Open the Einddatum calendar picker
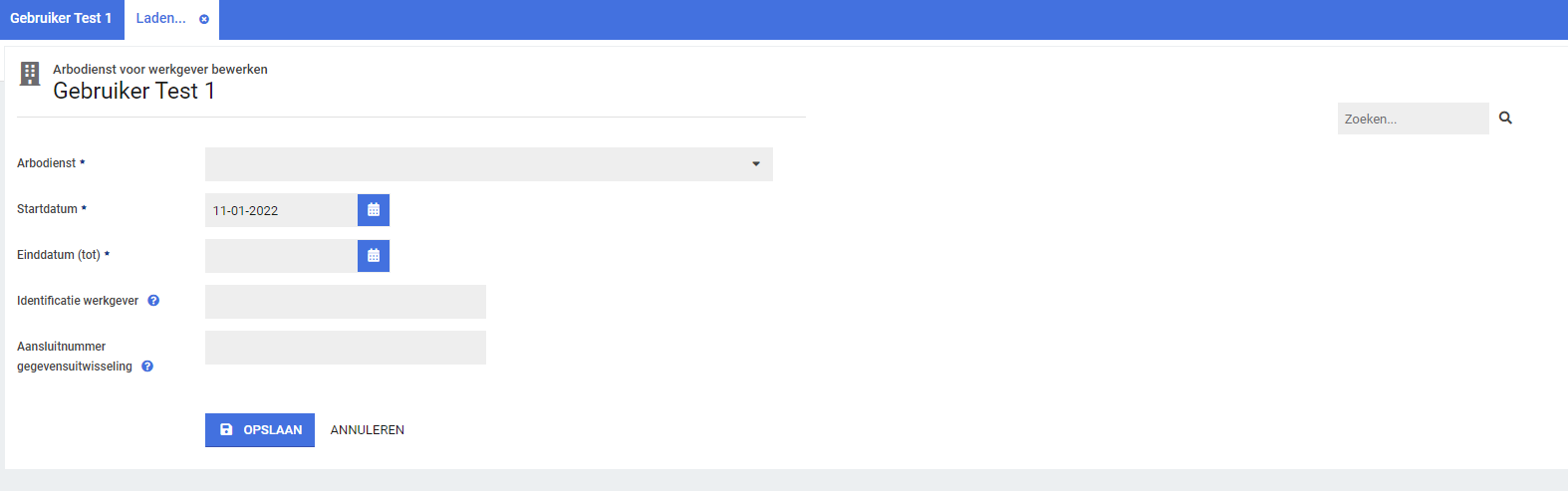This screenshot has width=1568, height=491. [x=374, y=256]
